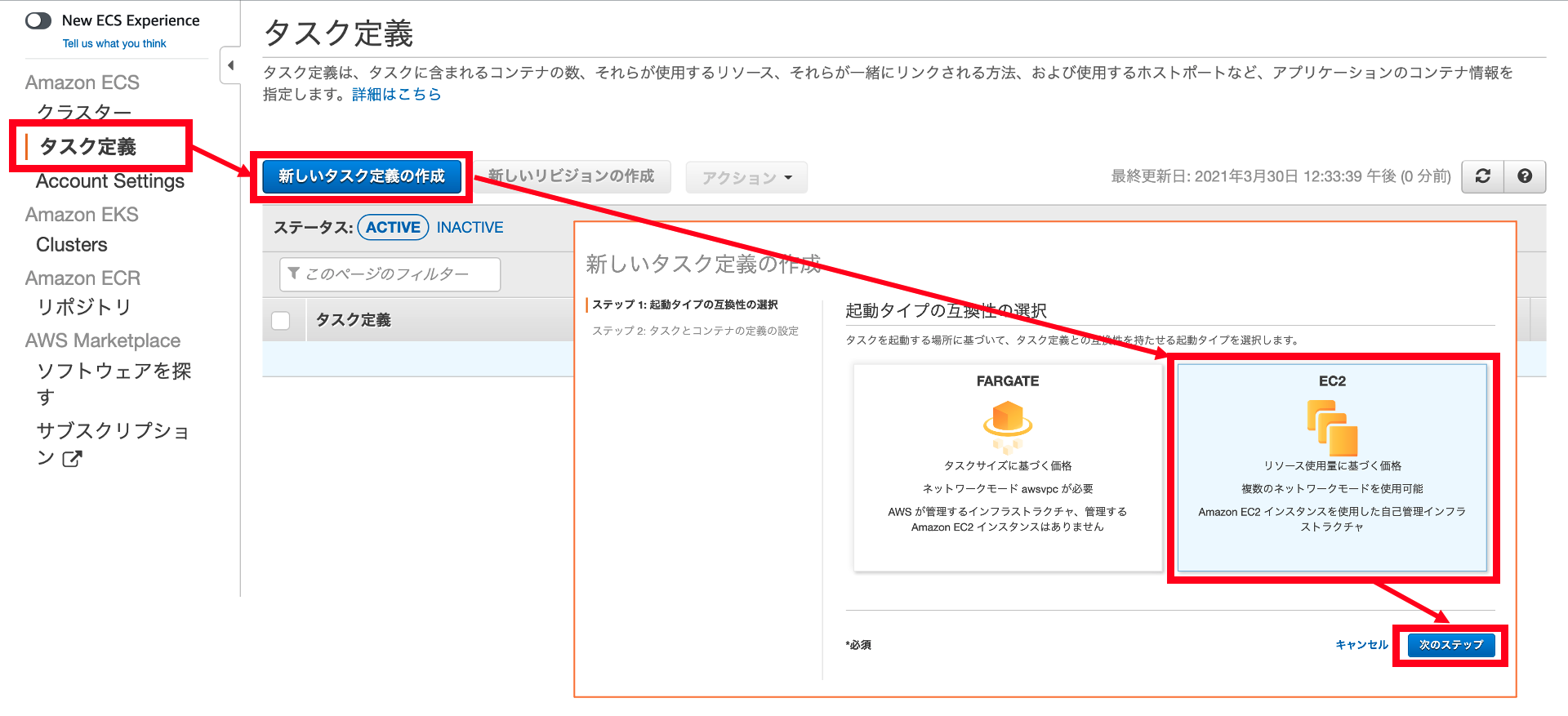This screenshot has height=716, width=1568.
Task: Choose the EC2 launch type card
Action: click(1332, 467)
